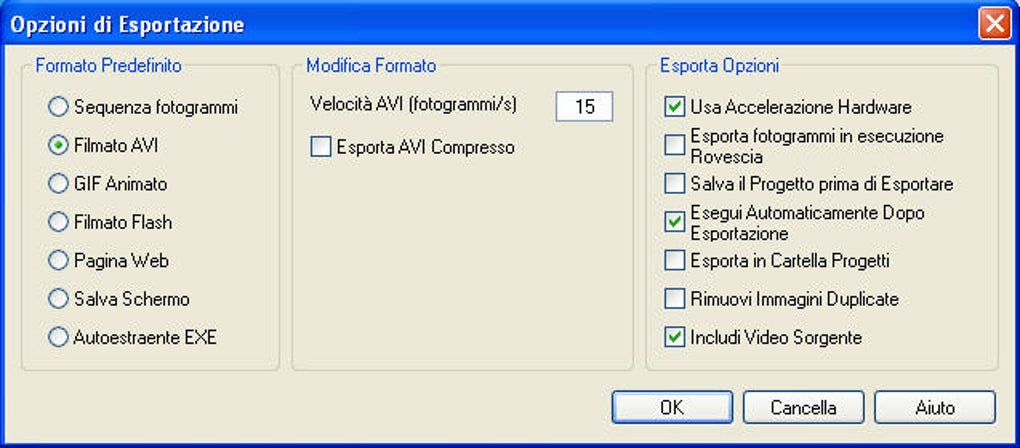The image size is (1020, 448).
Task: Untick Includi Video Sorgente checkbox
Action: [675, 337]
